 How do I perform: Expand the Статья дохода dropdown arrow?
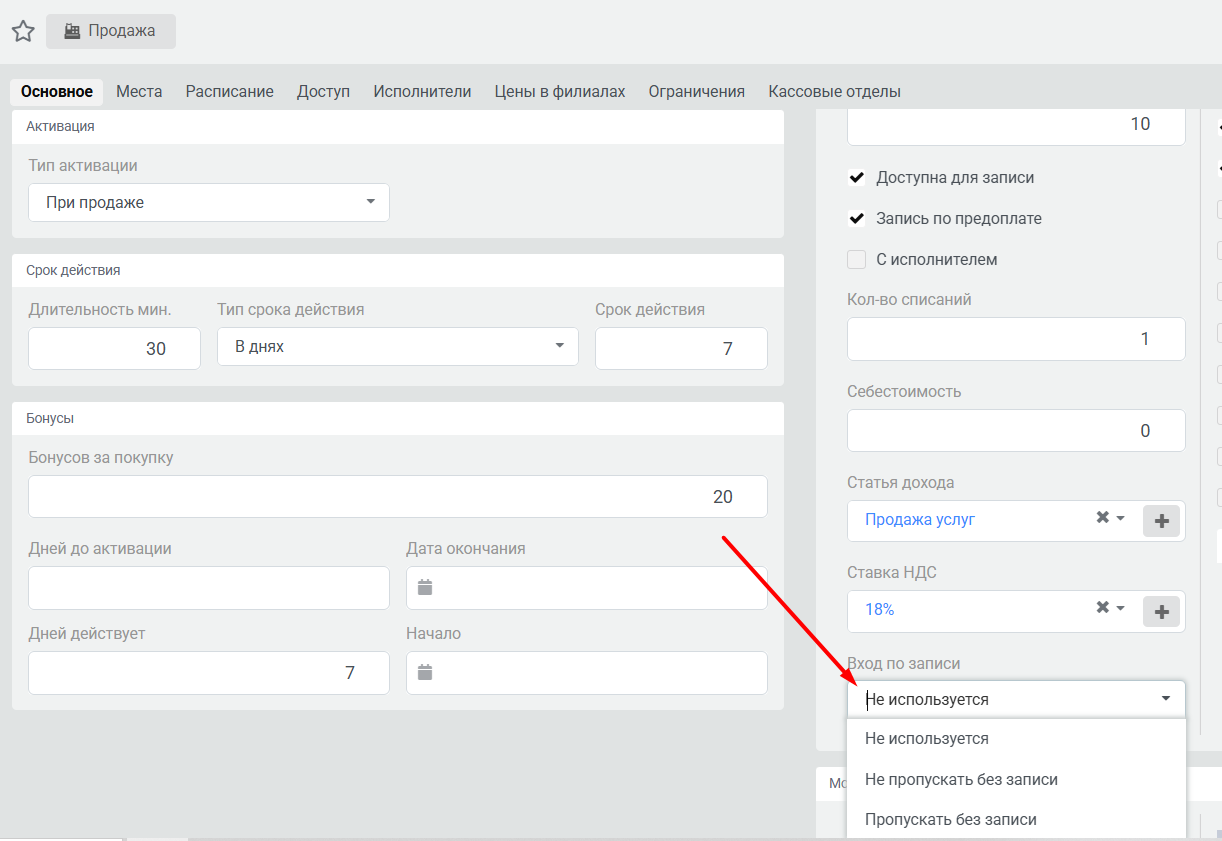tap(1121, 519)
